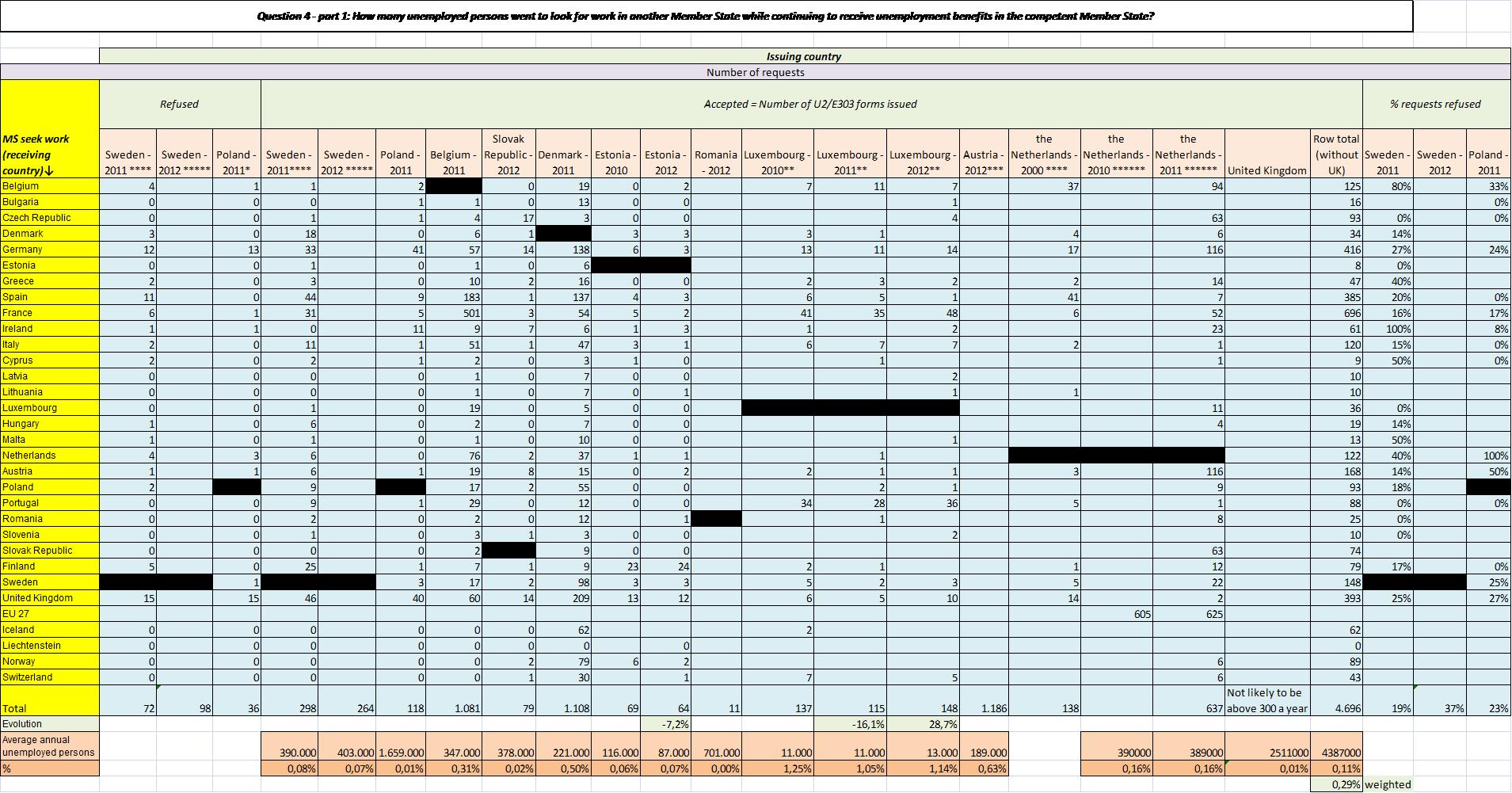Select the 'EU 27' row label
1512x793 pixels.
coord(49,614)
